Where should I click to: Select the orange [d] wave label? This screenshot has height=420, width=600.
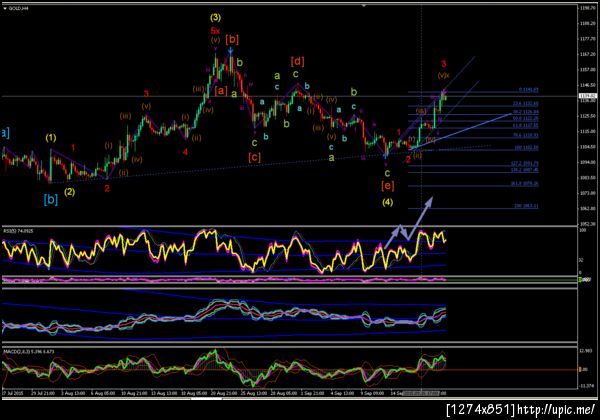(297, 61)
